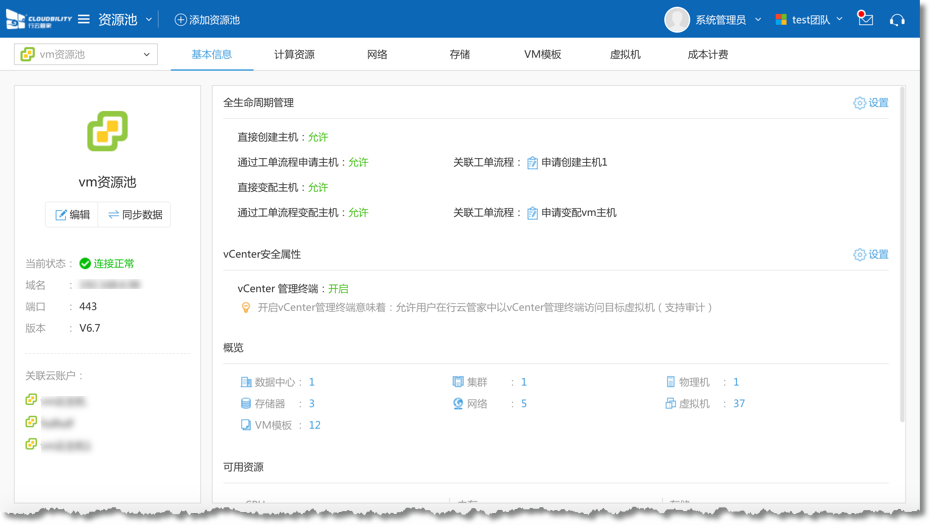The image size is (930, 526).
Task: Click the 同步数据 button
Action: [135, 215]
